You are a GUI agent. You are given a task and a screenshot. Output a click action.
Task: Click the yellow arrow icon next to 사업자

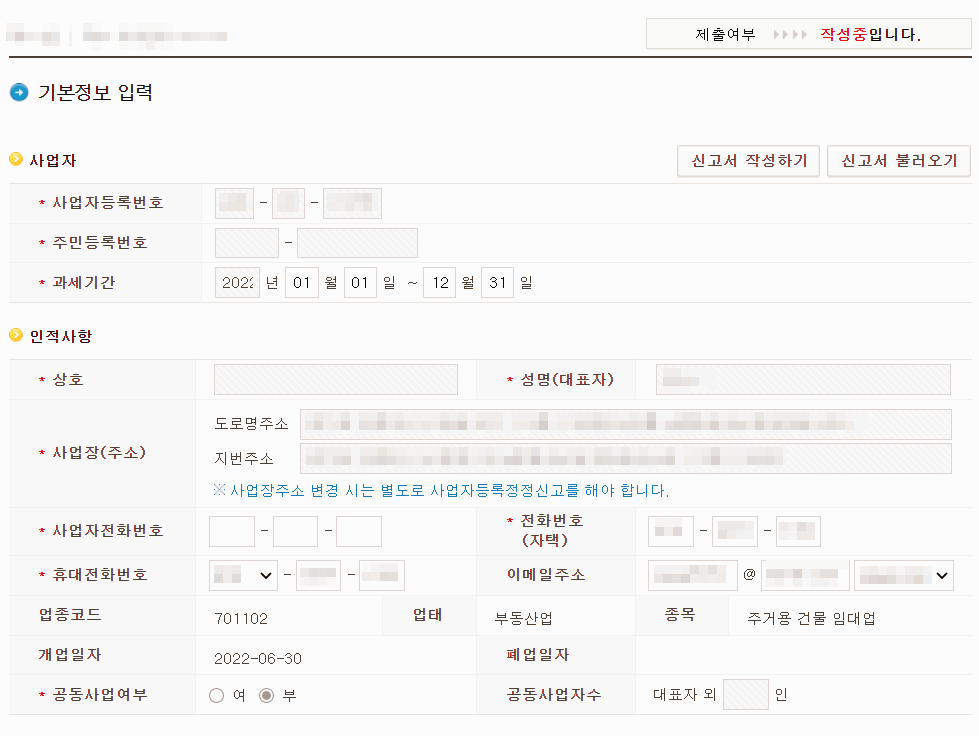[14, 157]
